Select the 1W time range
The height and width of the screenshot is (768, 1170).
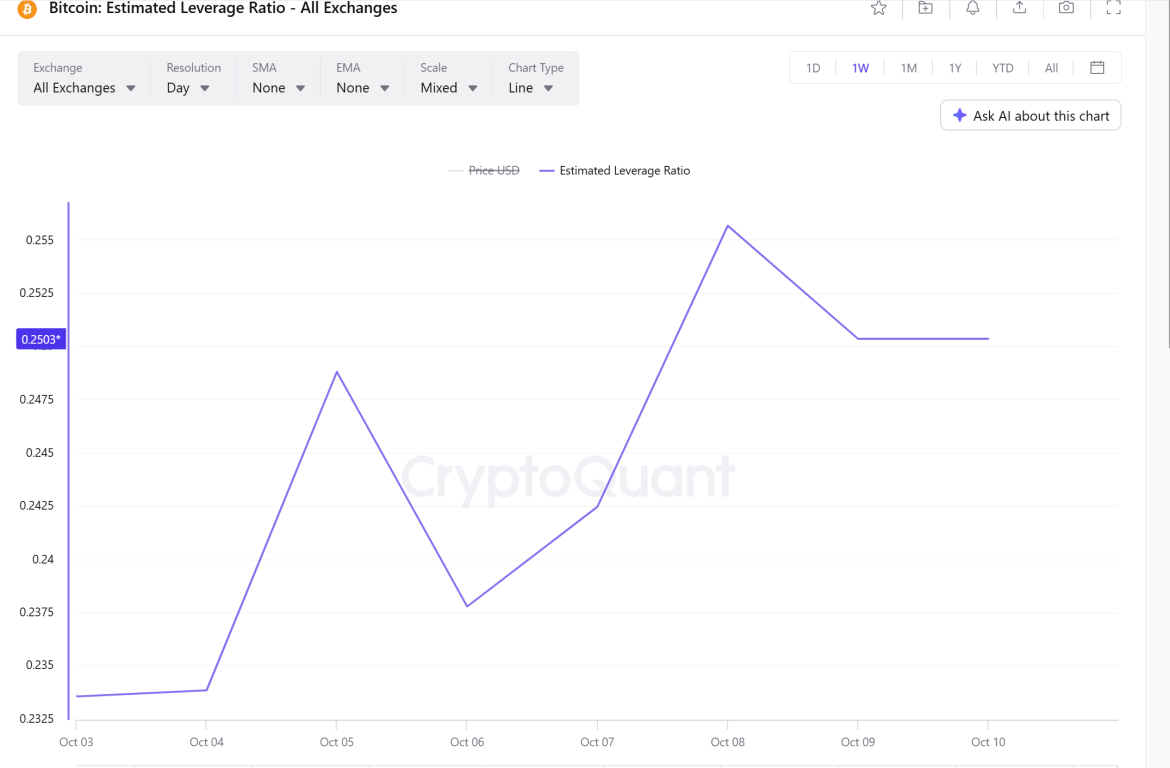pyautogui.click(x=860, y=68)
